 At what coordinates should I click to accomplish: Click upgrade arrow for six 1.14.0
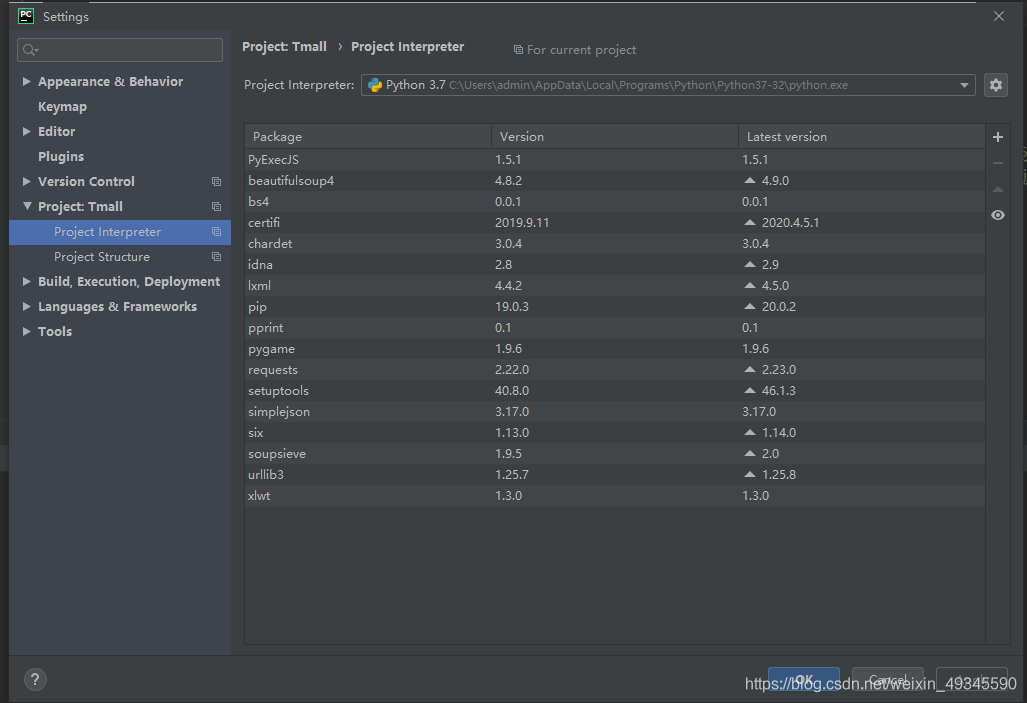pyautogui.click(x=750, y=432)
